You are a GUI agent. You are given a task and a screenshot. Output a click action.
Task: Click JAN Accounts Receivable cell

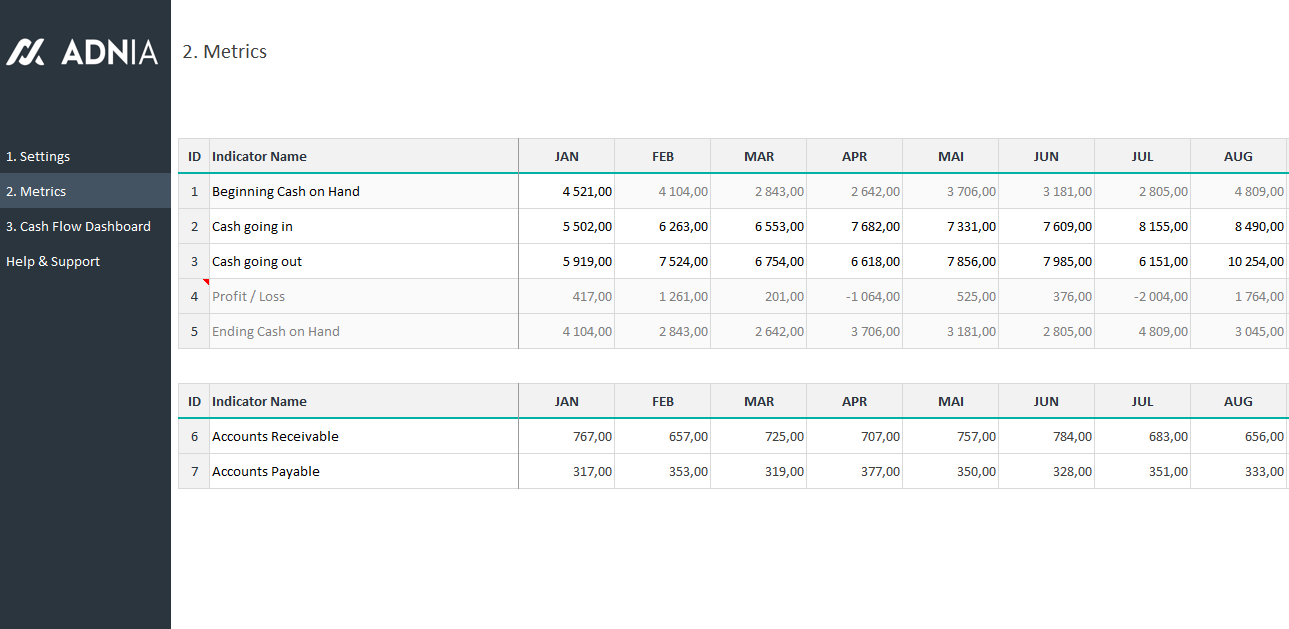[567, 436]
